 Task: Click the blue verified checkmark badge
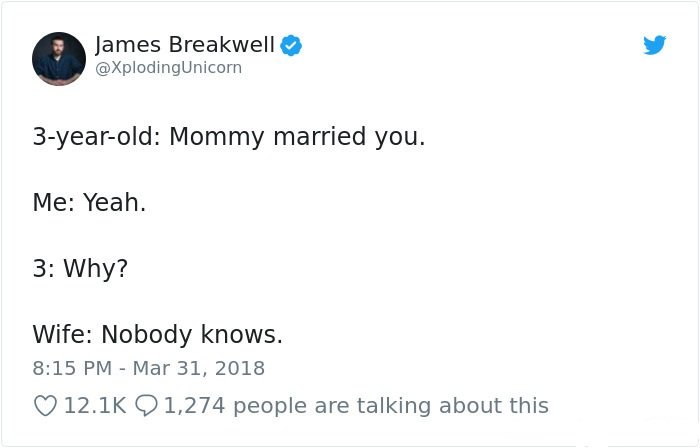pyautogui.click(x=291, y=45)
